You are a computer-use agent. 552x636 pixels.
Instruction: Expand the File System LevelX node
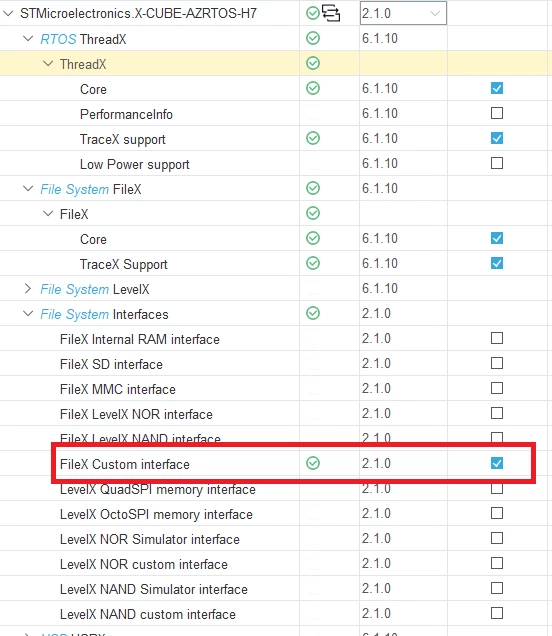click(x=28, y=289)
